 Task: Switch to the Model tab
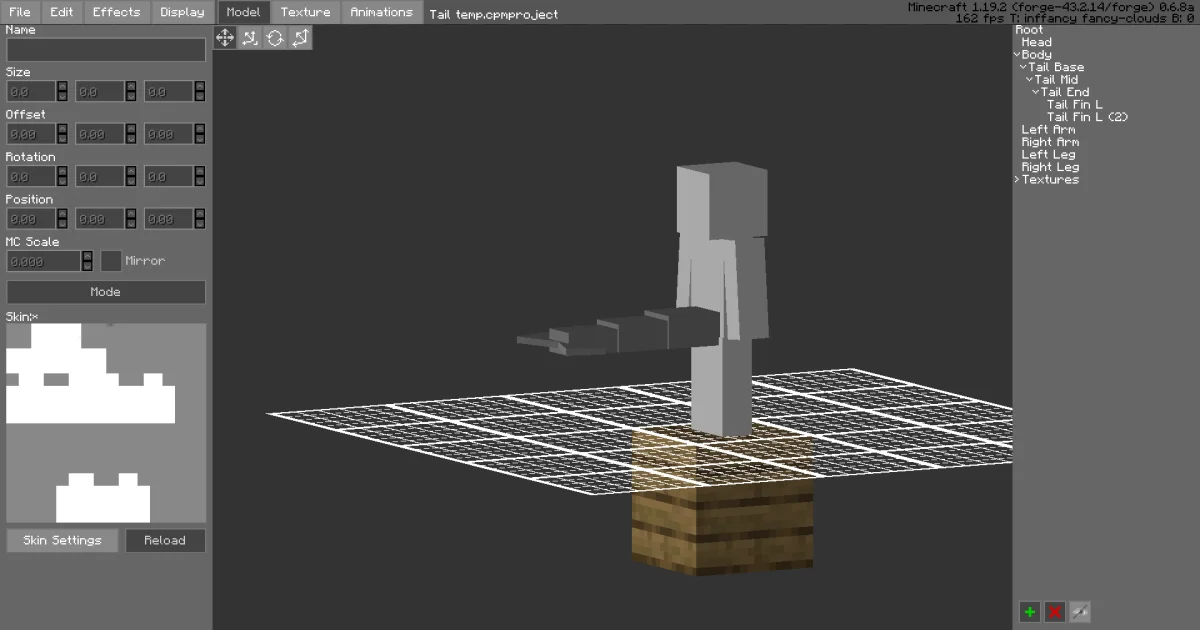243,12
